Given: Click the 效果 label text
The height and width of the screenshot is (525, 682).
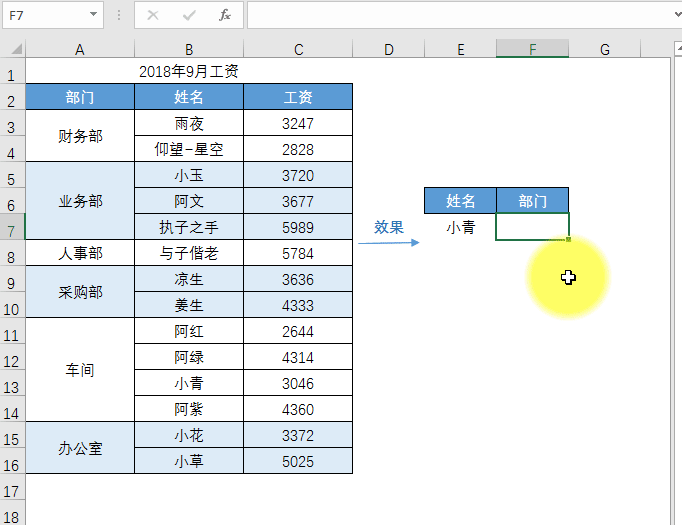Looking at the screenshot, I should [x=389, y=226].
